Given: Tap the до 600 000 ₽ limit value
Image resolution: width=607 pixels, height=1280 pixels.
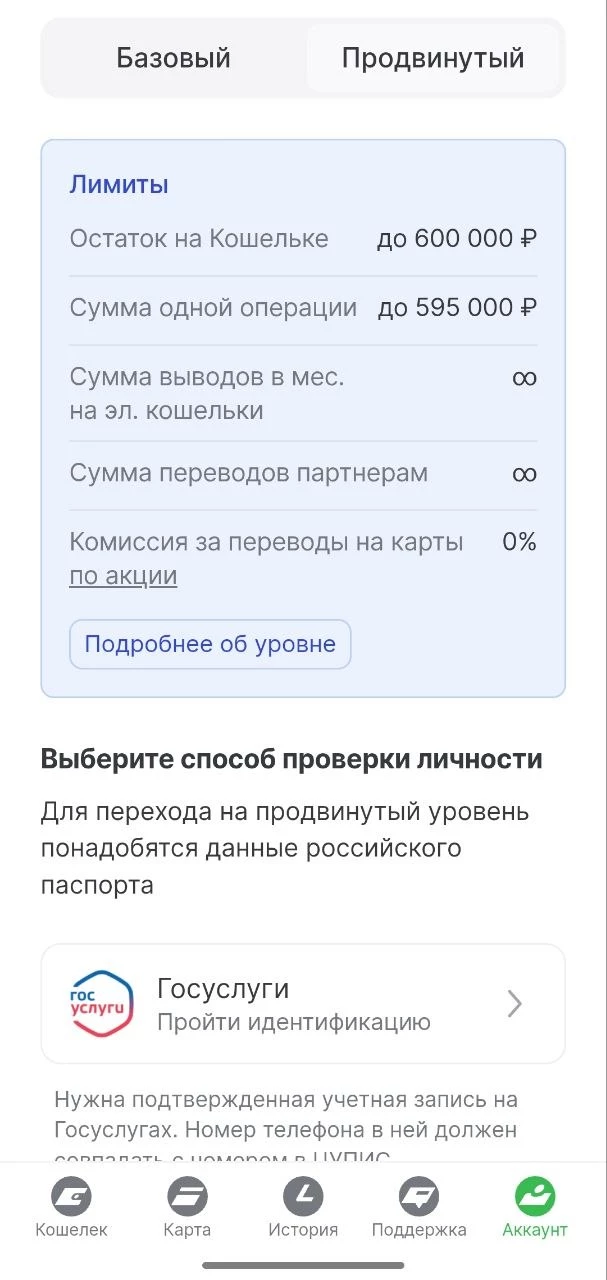Looking at the screenshot, I should point(456,238).
